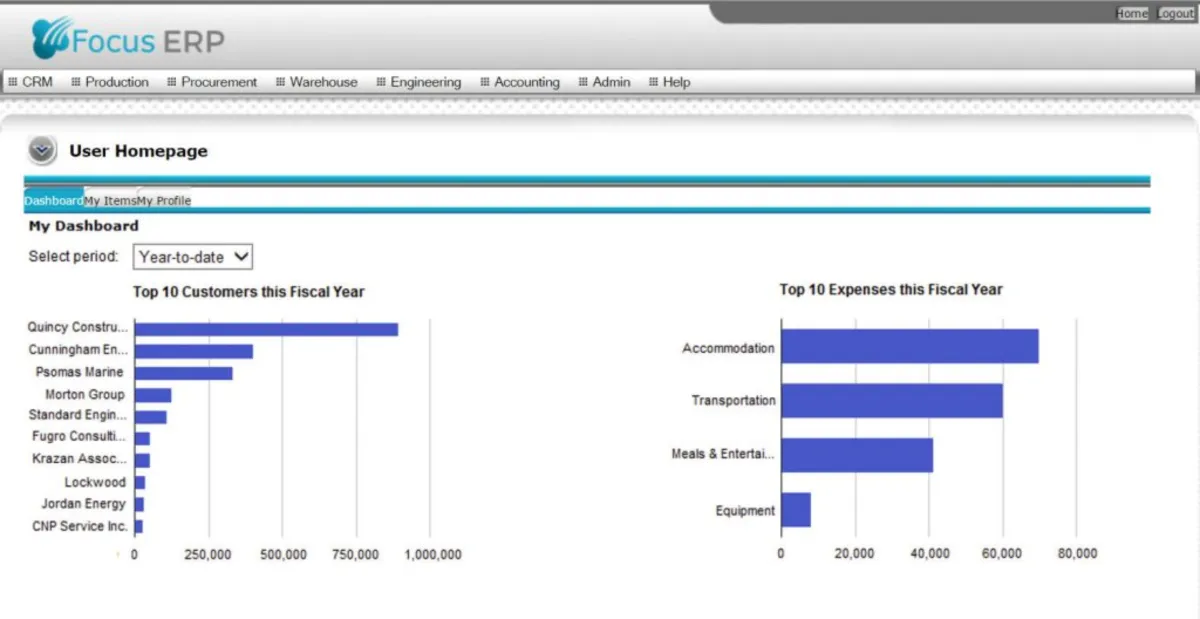Open the Admin menu
This screenshot has width=1200, height=619.
[x=605, y=82]
